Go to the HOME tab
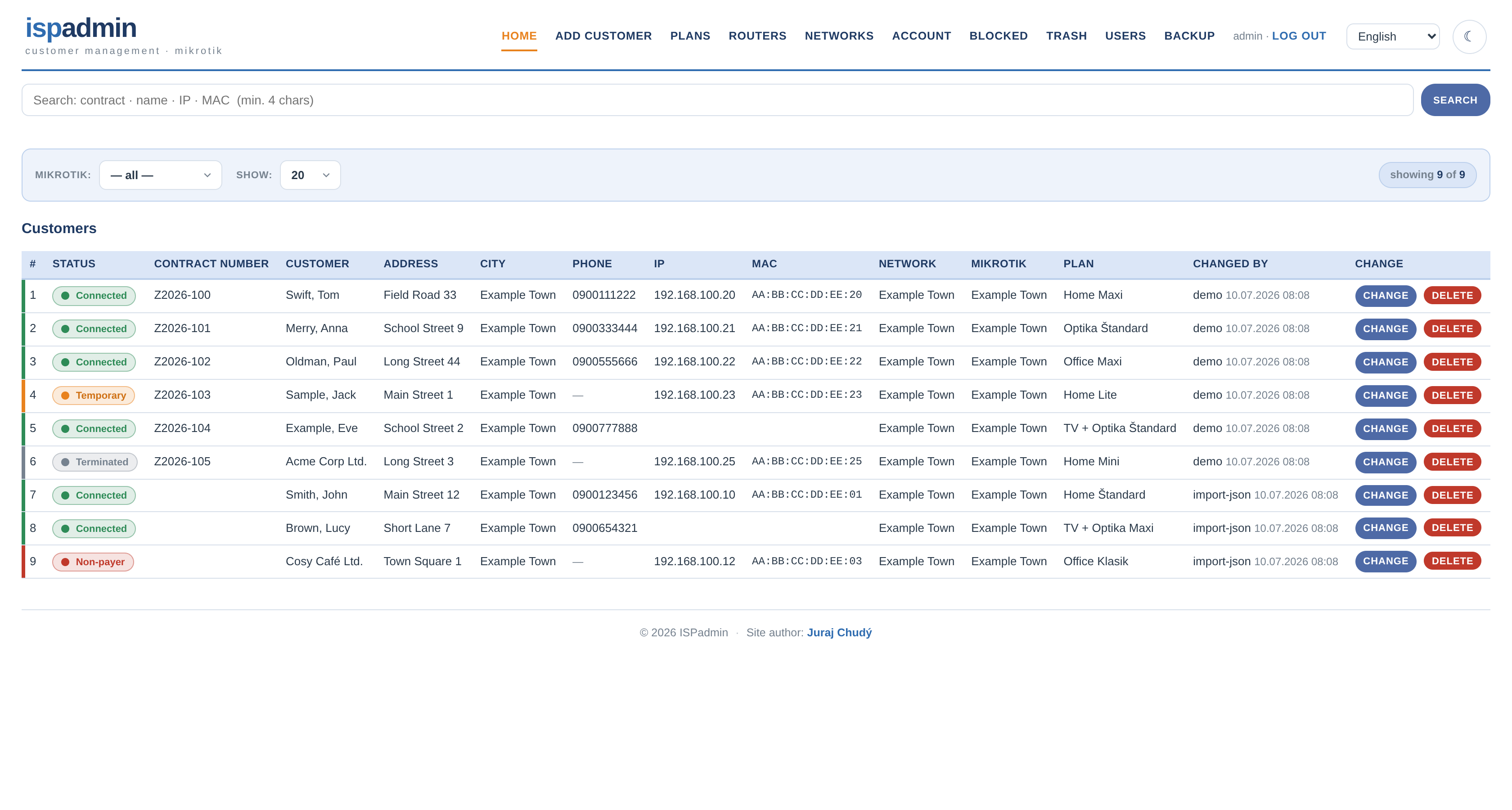1512x810 pixels. tap(519, 36)
